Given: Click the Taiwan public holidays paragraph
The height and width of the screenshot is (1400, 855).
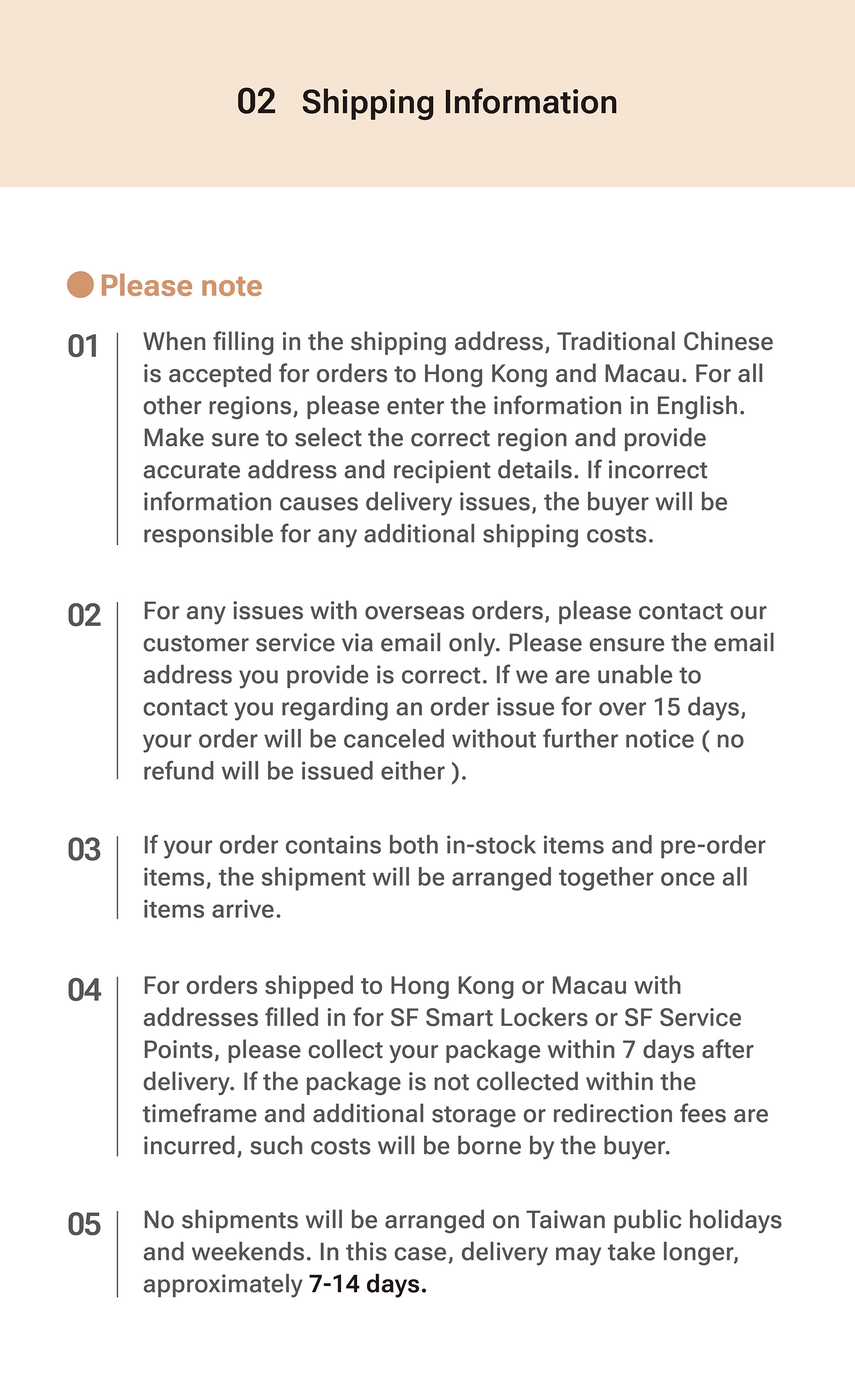Looking at the screenshot, I should (x=462, y=1252).
